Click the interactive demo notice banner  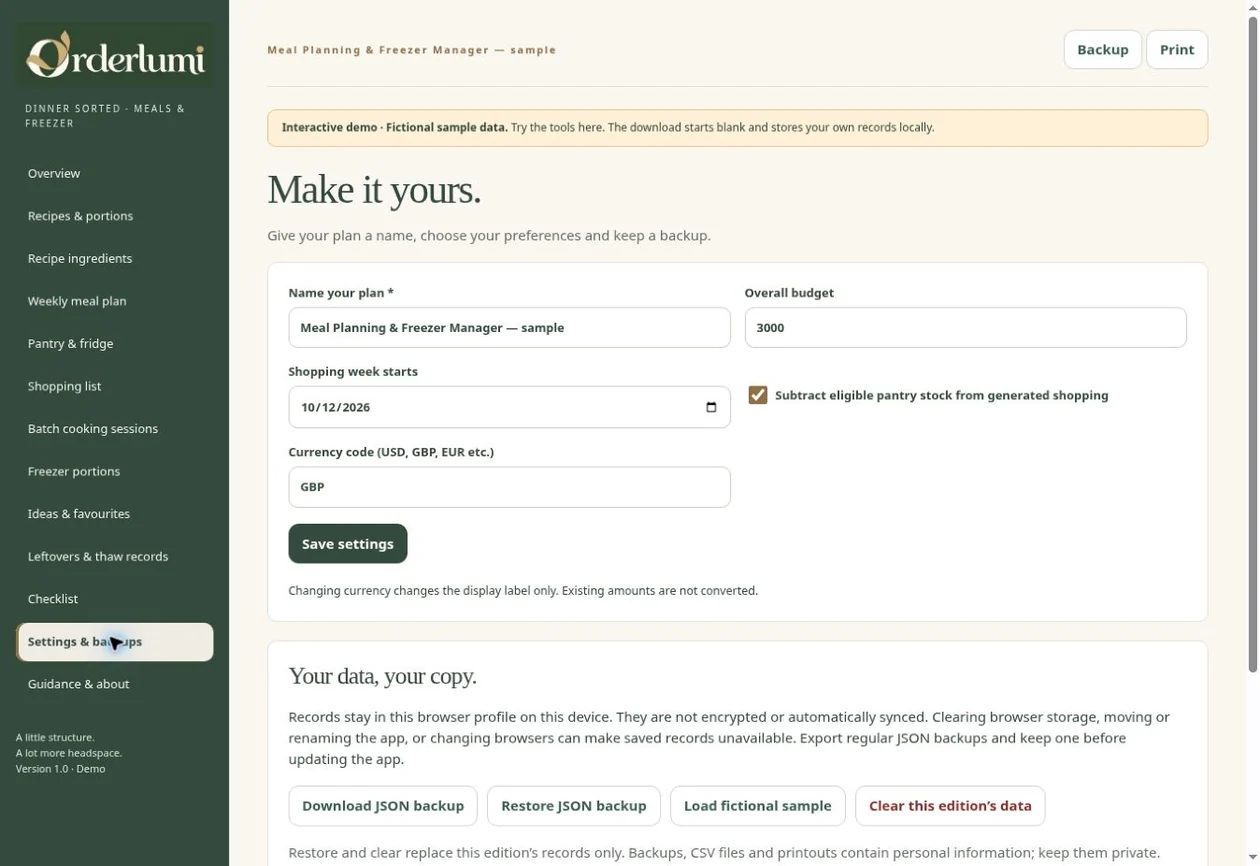pyautogui.click(x=737, y=128)
